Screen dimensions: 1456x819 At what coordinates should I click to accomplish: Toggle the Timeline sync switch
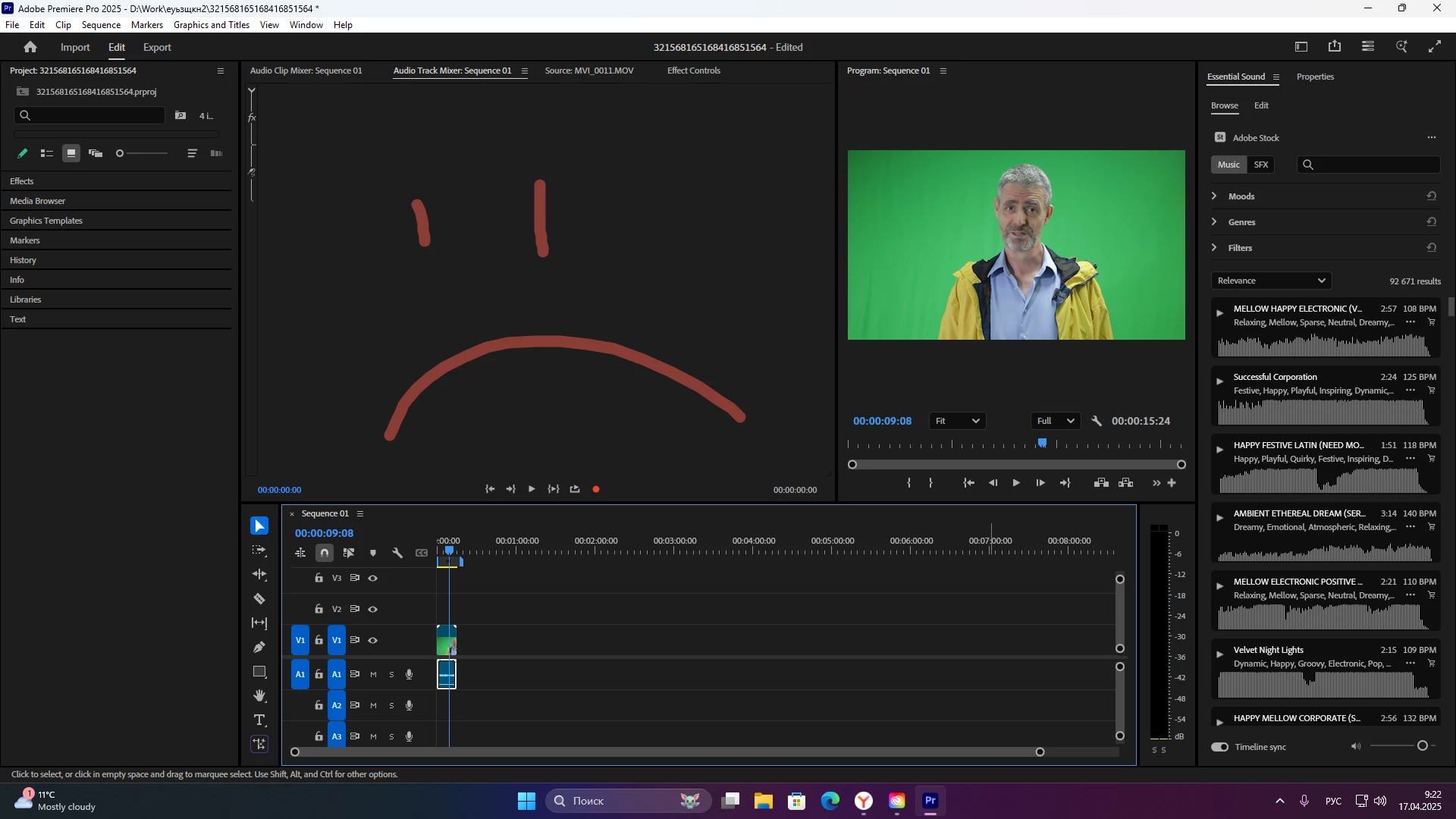click(1220, 747)
